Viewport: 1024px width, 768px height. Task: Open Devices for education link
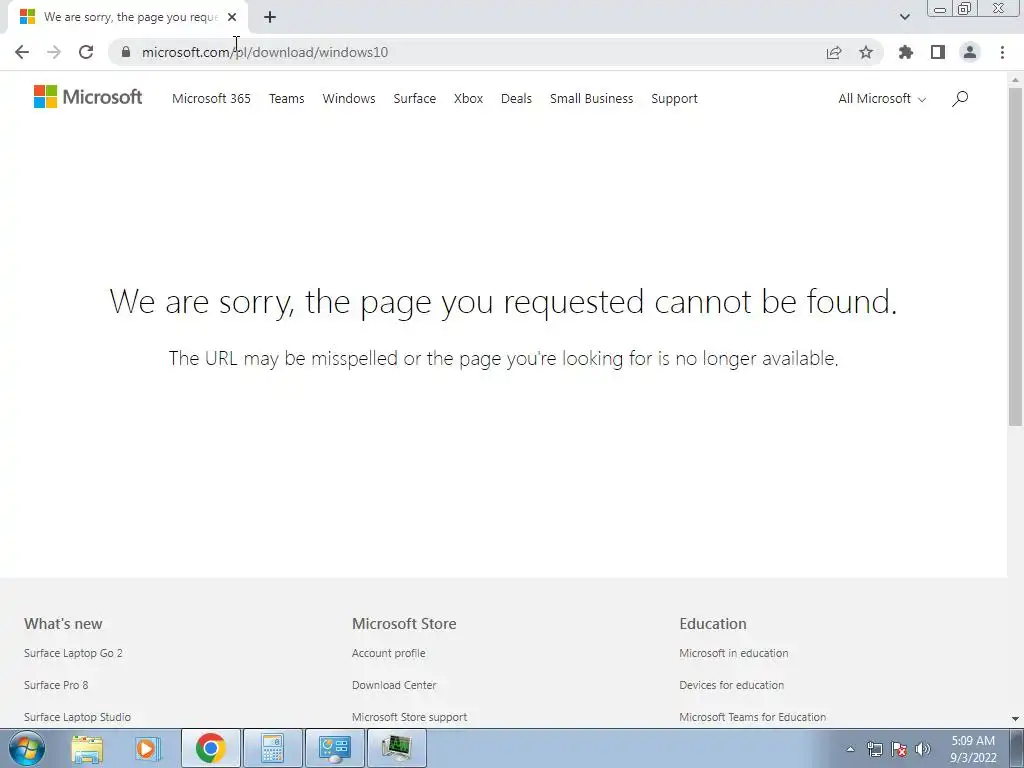731,685
